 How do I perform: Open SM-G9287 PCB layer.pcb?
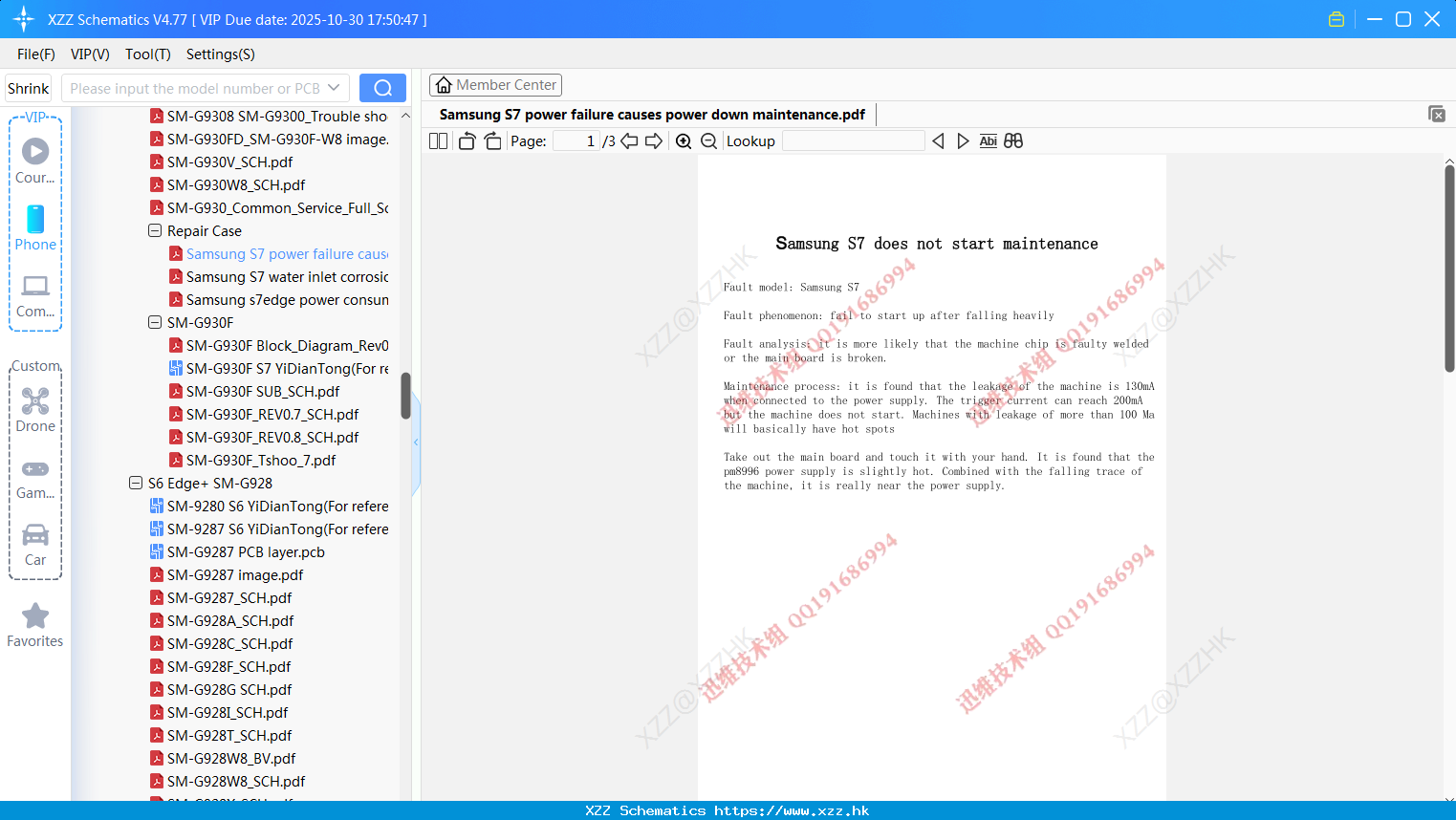click(237, 551)
